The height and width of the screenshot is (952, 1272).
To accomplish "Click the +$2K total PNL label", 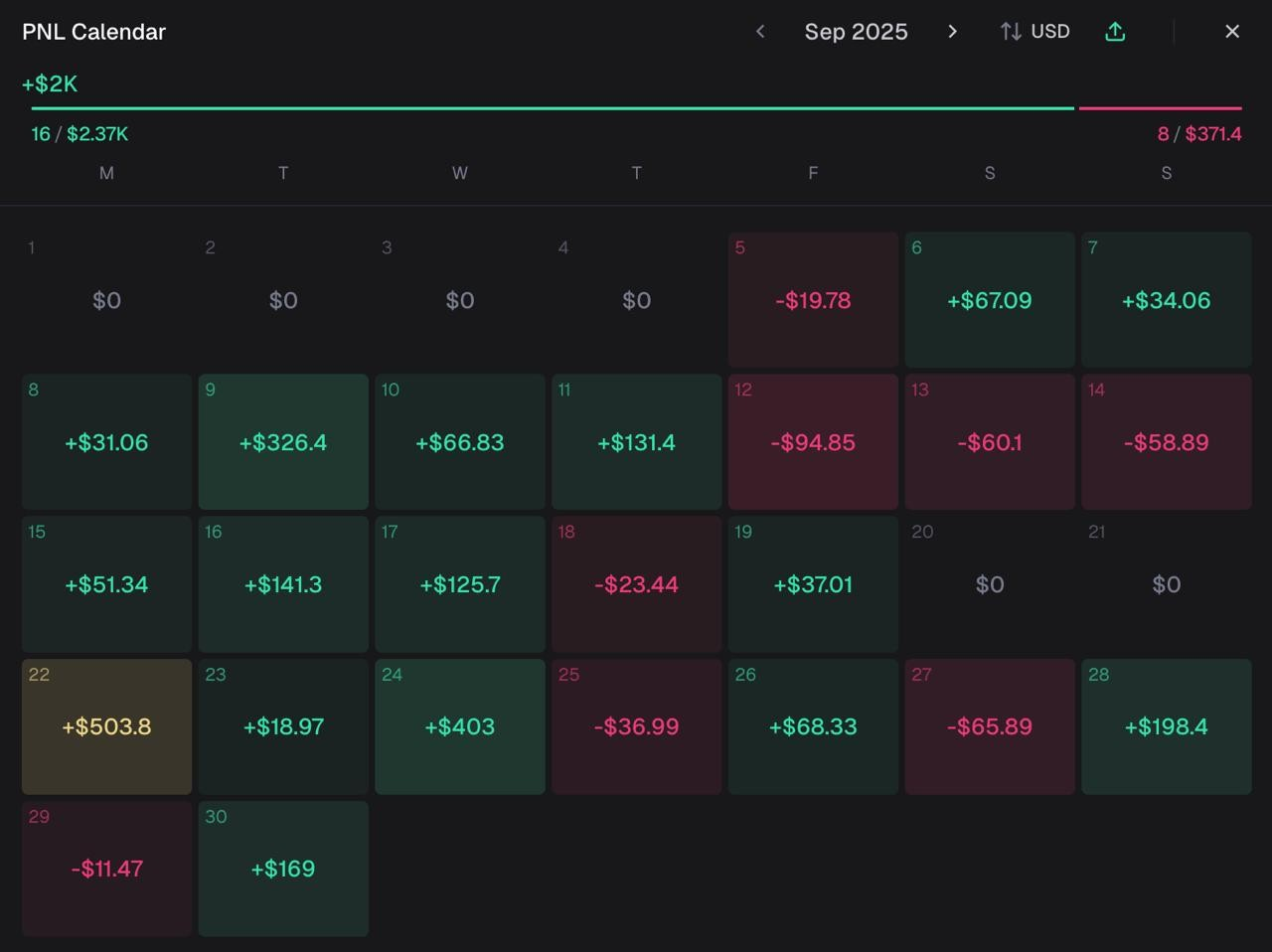I will pyautogui.click(x=50, y=84).
